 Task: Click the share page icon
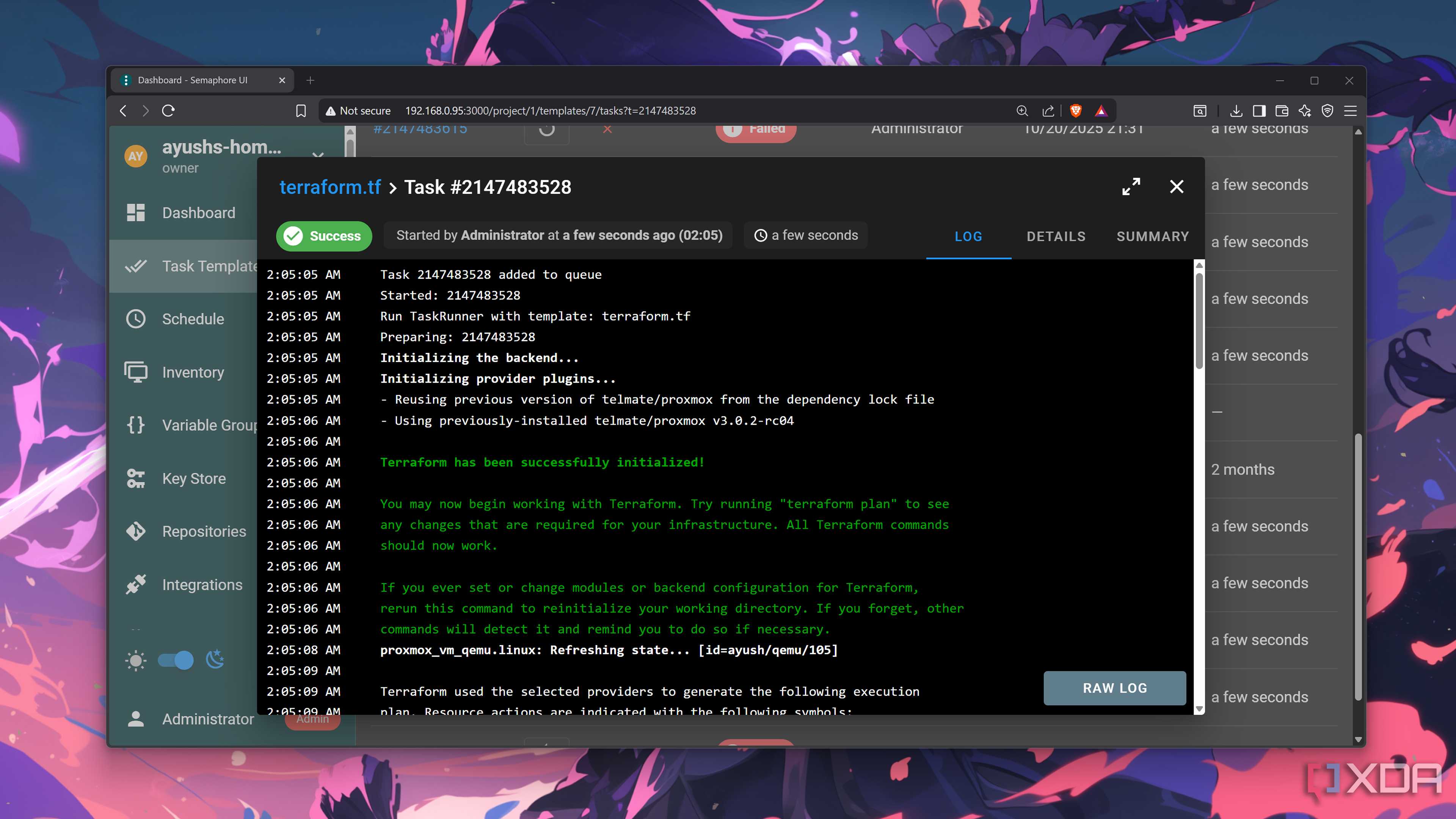[x=1048, y=111]
